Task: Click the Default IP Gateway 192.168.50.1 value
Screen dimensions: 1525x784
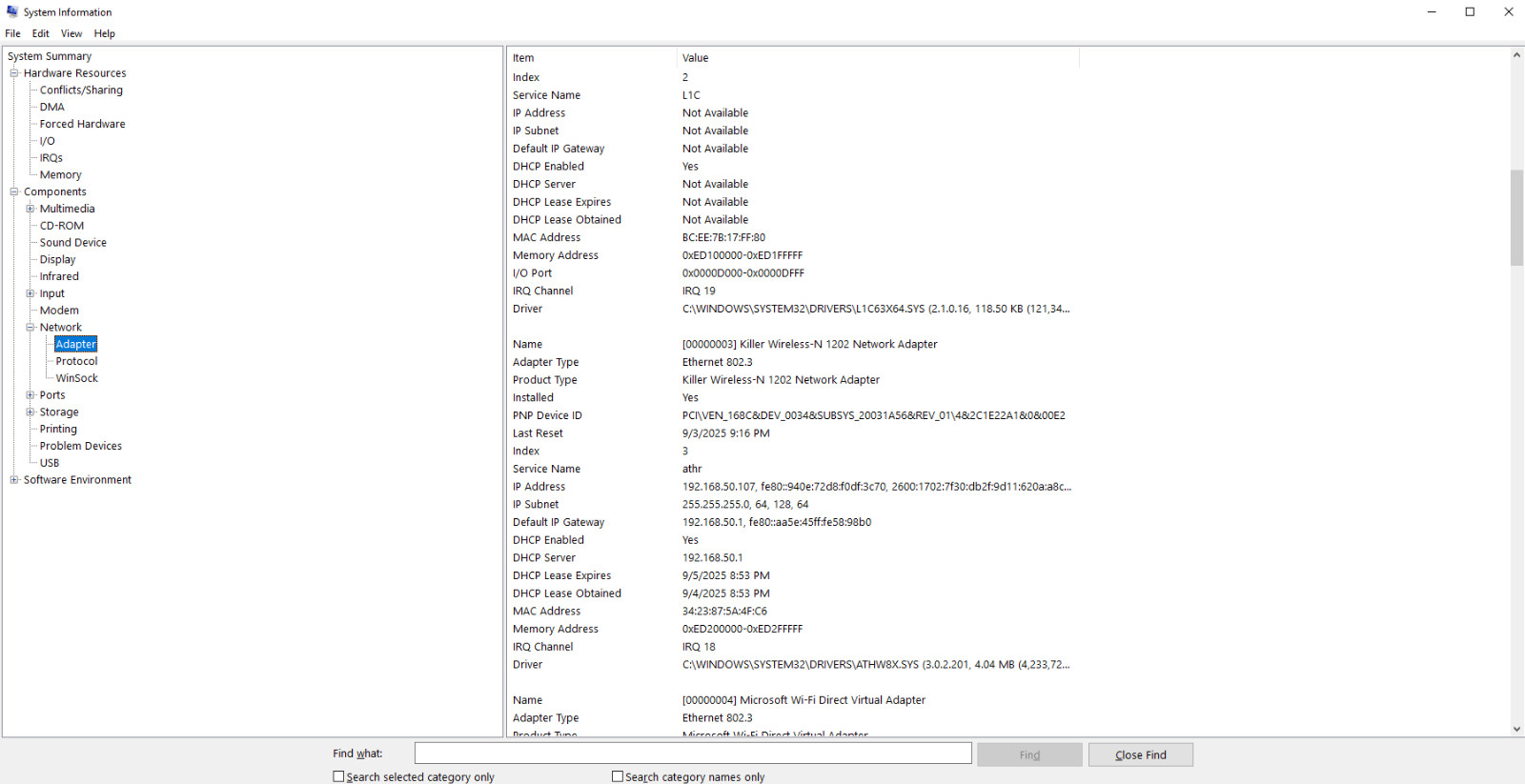Action: [777, 522]
